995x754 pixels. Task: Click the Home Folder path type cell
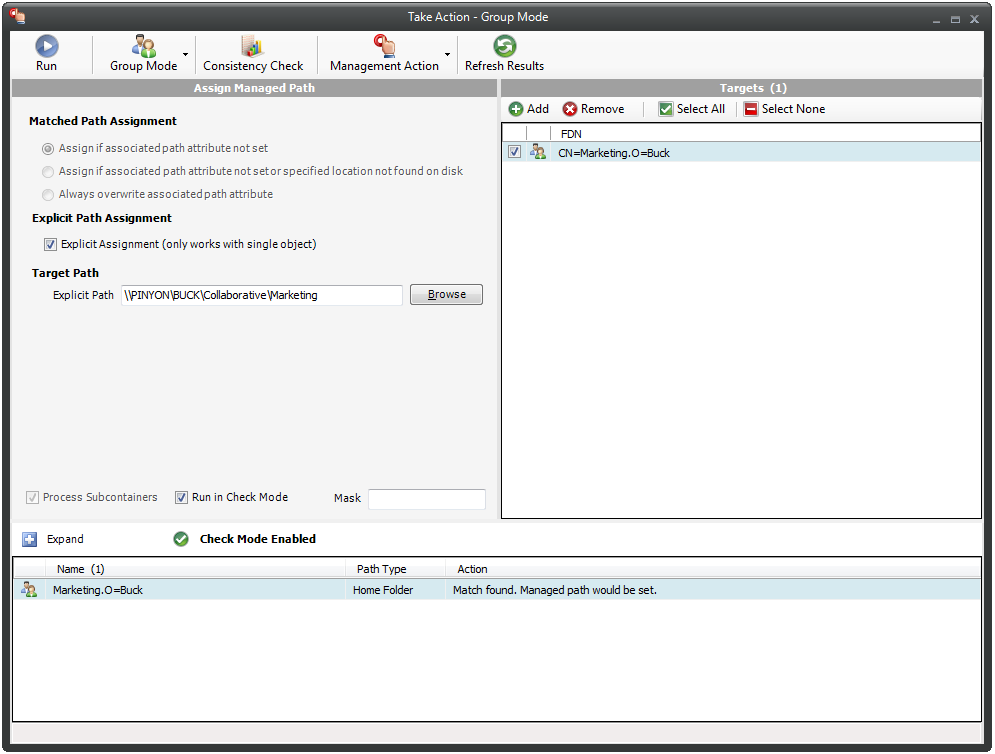(x=383, y=590)
